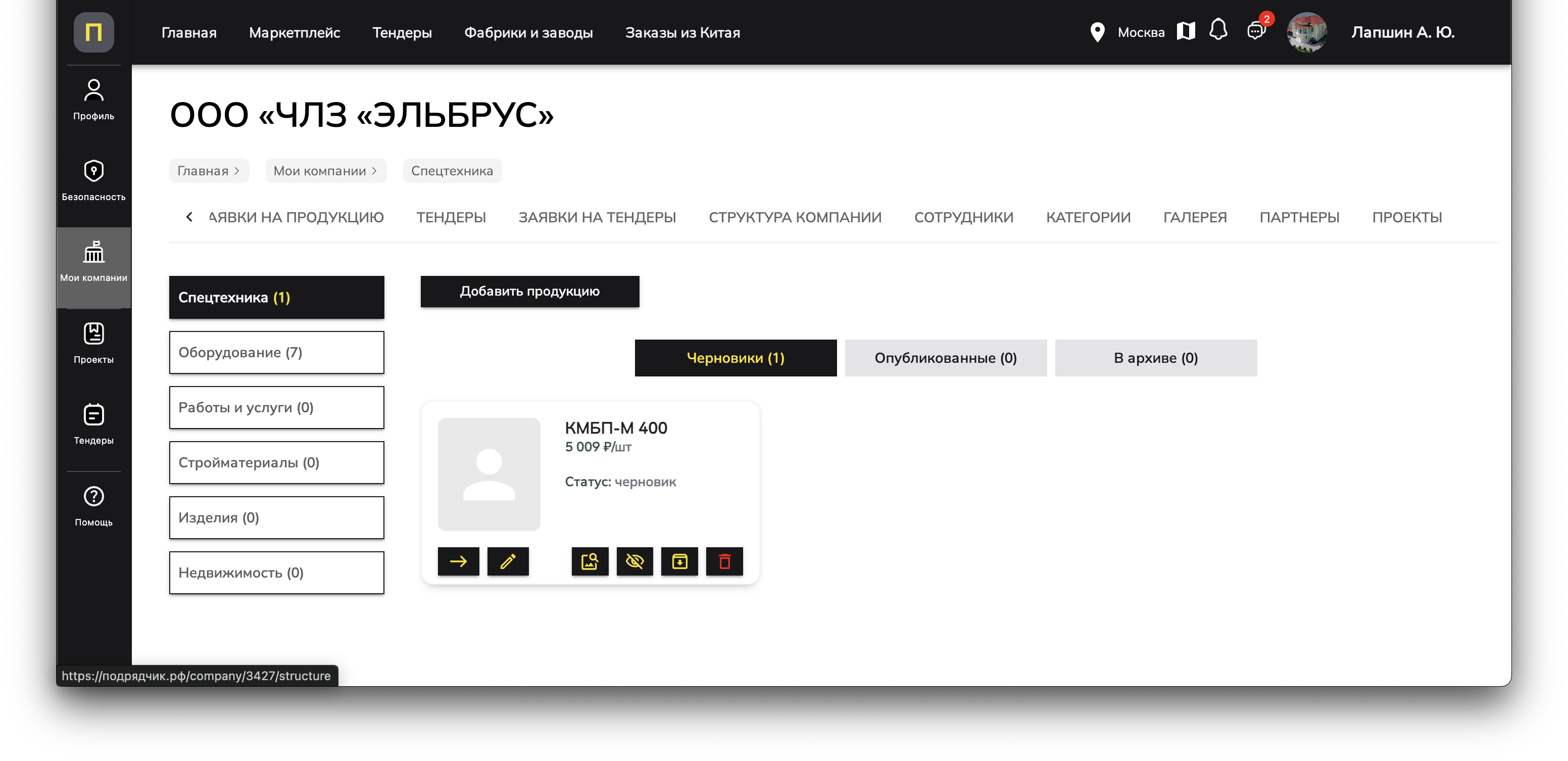Toggle visibility eye icon on product card
This screenshot has width=1568, height=761.
634,561
